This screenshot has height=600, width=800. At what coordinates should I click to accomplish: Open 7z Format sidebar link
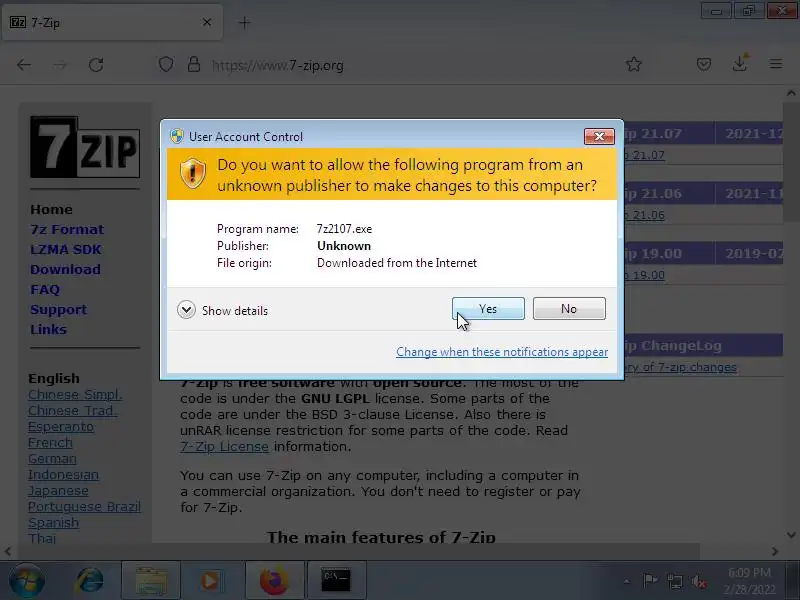(67, 230)
